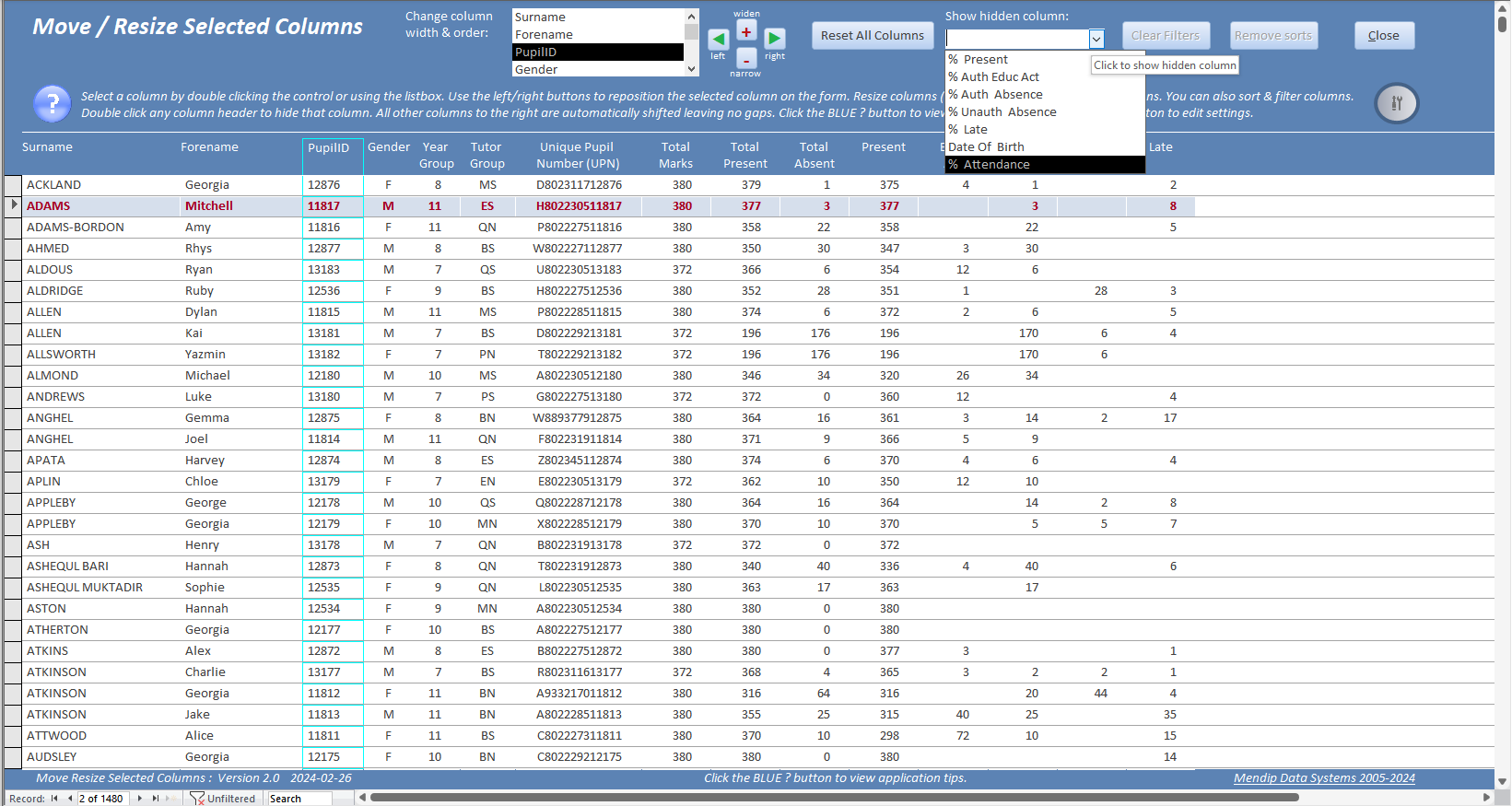Click the listbox scroll up arrow

(691, 17)
